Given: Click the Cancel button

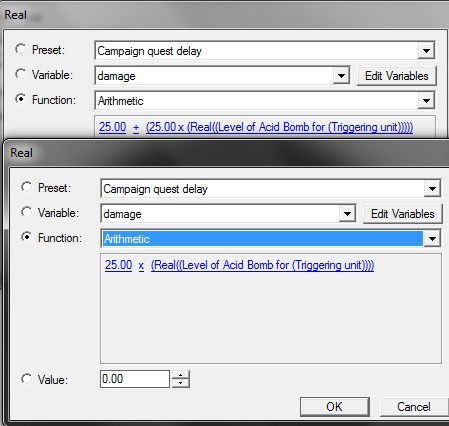Looking at the screenshot, I should tap(414, 407).
